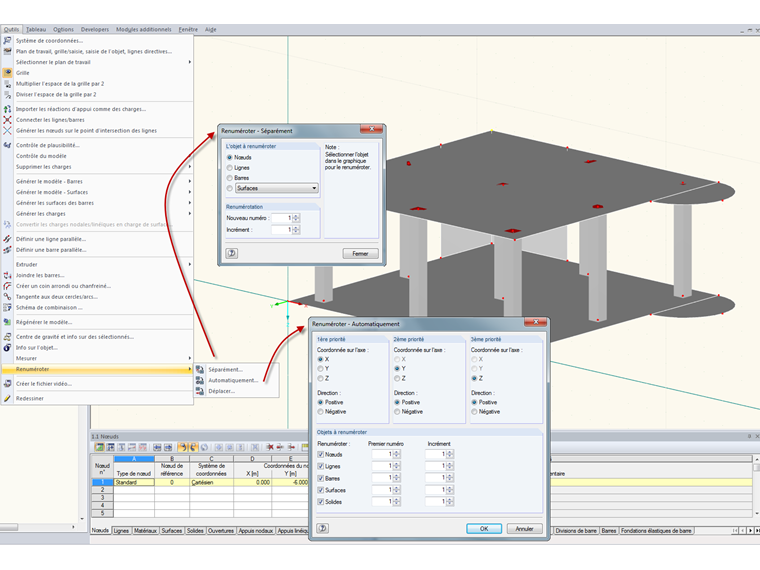Viewport: 760px width, 570px height.
Task: Uncheck Surfaces in Objets à renuméroter
Action: click(x=320, y=490)
